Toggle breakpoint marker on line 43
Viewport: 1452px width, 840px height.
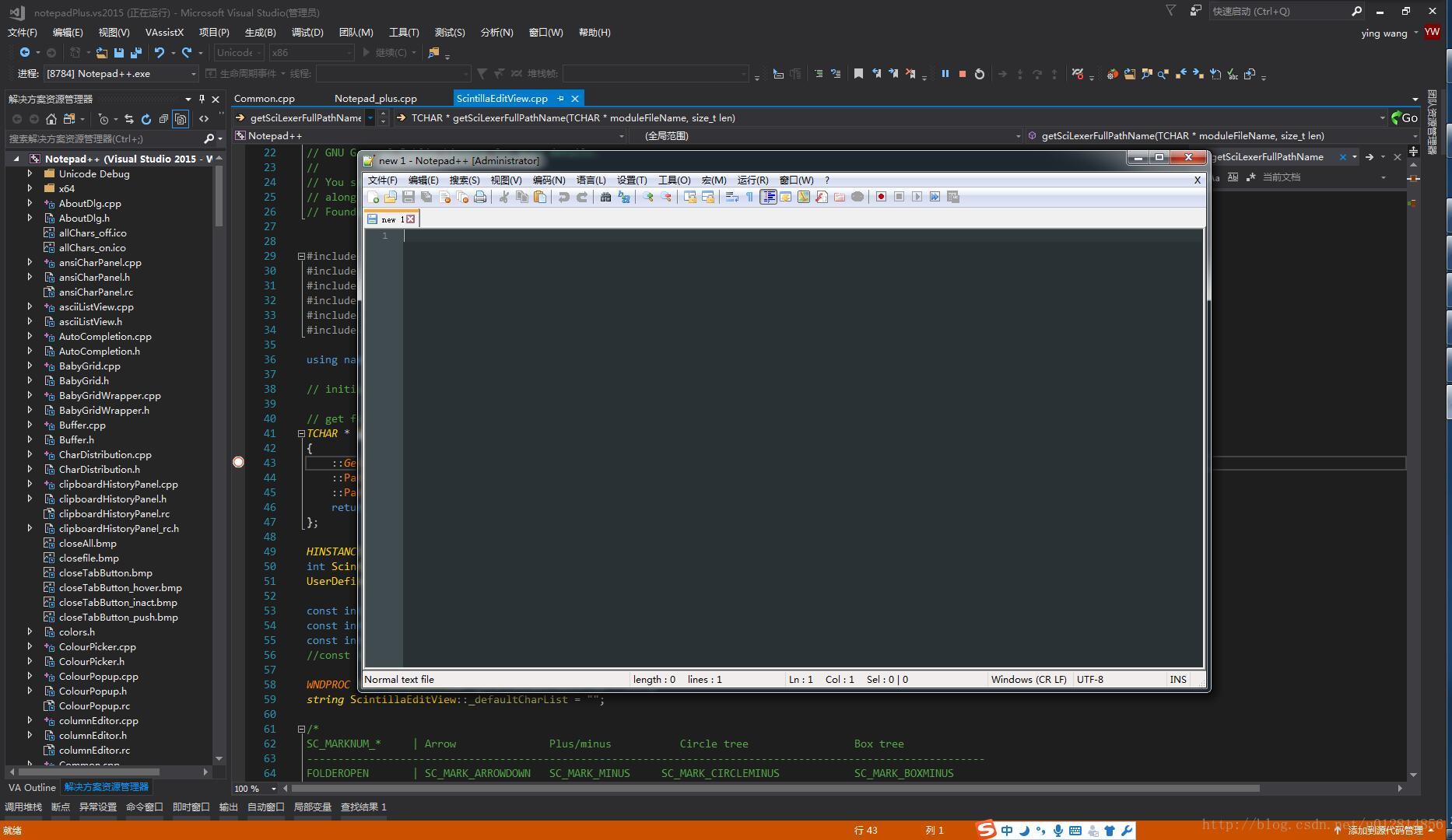pyautogui.click(x=239, y=462)
